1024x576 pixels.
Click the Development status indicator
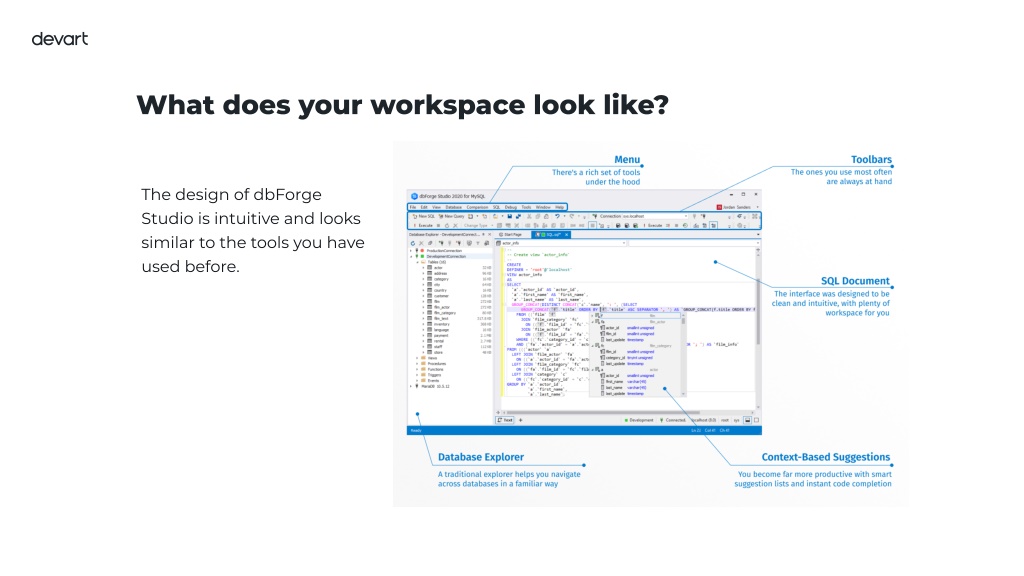click(x=639, y=421)
